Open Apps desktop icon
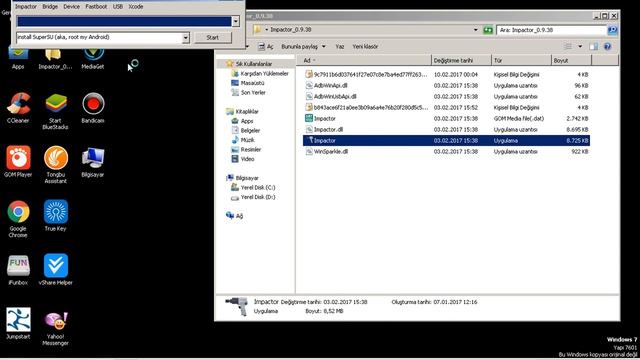The image size is (640, 360). click(x=18, y=59)
